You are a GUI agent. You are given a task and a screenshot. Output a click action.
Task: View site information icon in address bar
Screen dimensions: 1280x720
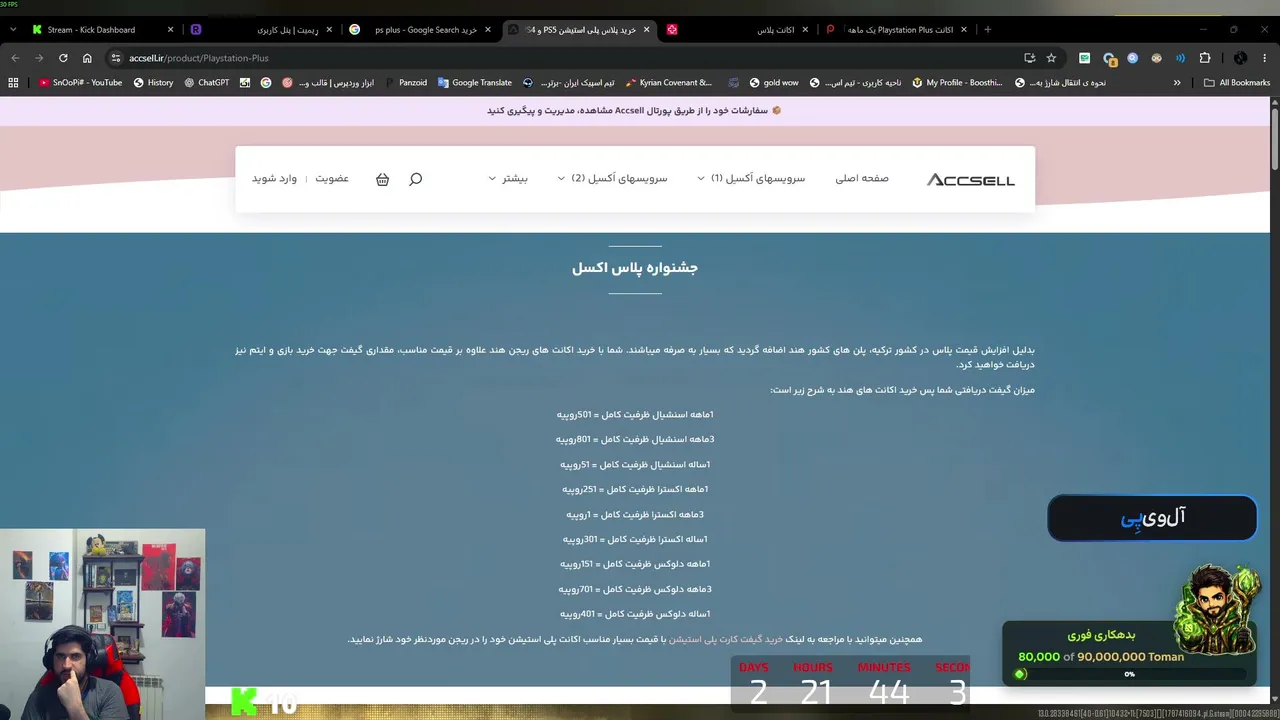[116, 58]
